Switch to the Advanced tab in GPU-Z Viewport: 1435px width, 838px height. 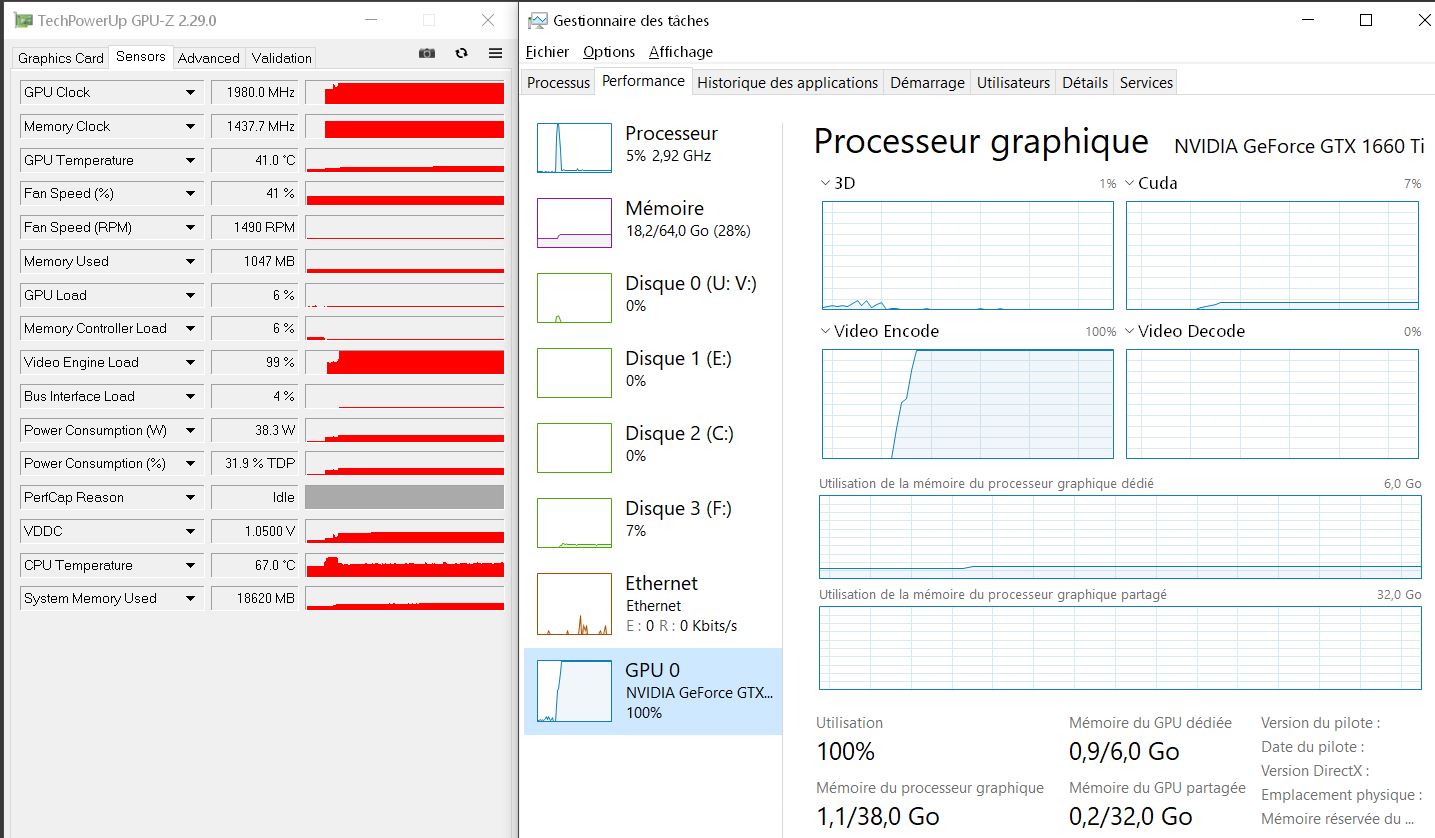coord(208,58)
